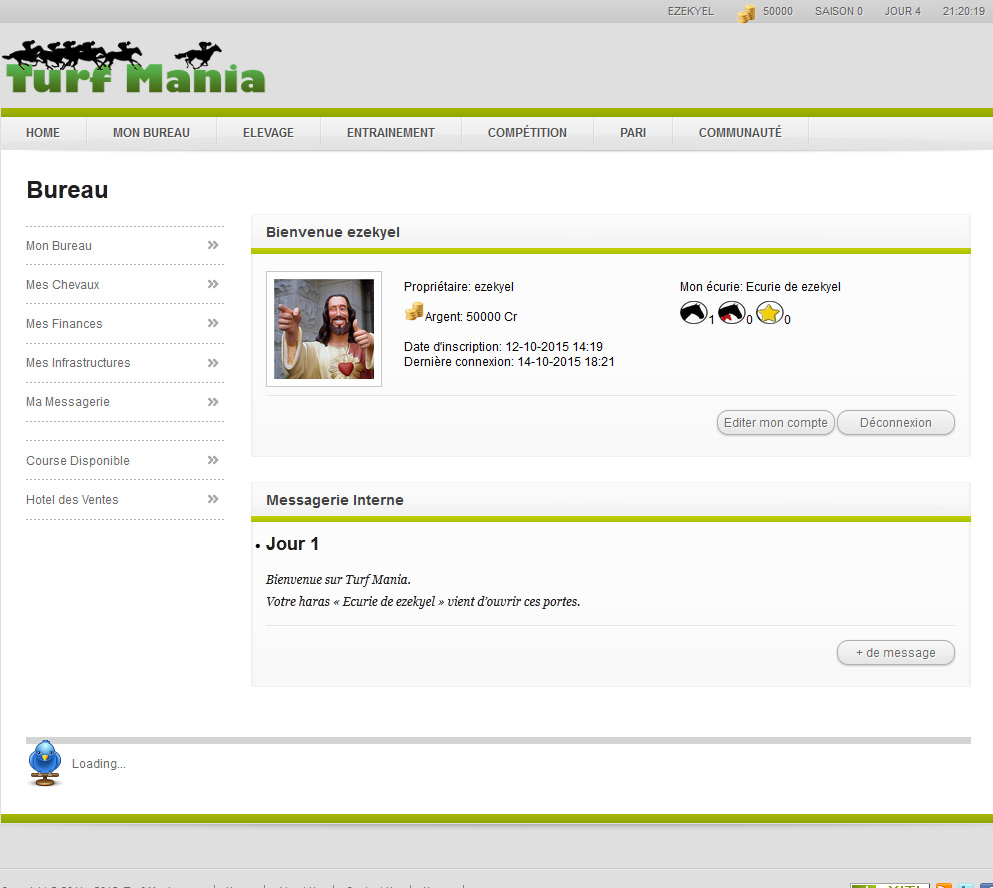Screen dimensions: 993x888
Task: Go to the HOME menu item
Action: (43, 132)
